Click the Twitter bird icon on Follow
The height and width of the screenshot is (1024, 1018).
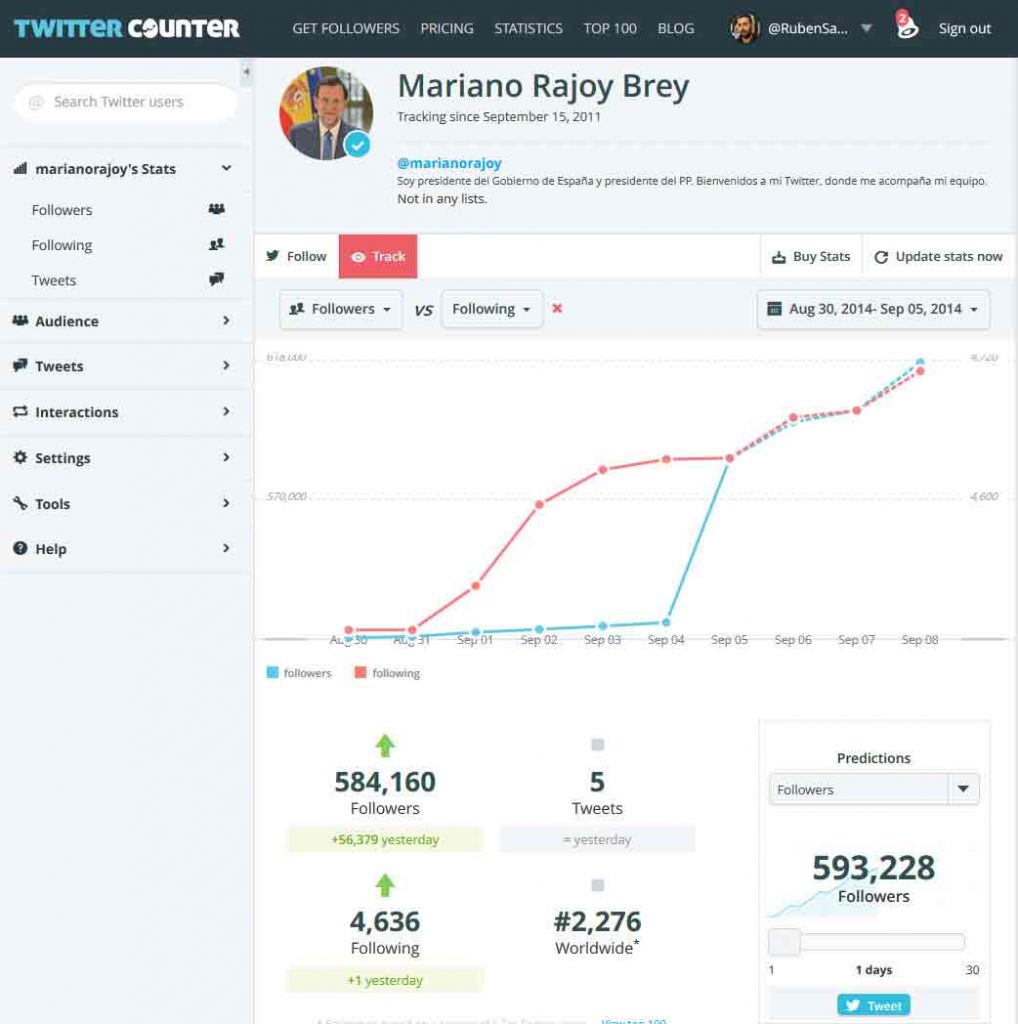[272, 256]
